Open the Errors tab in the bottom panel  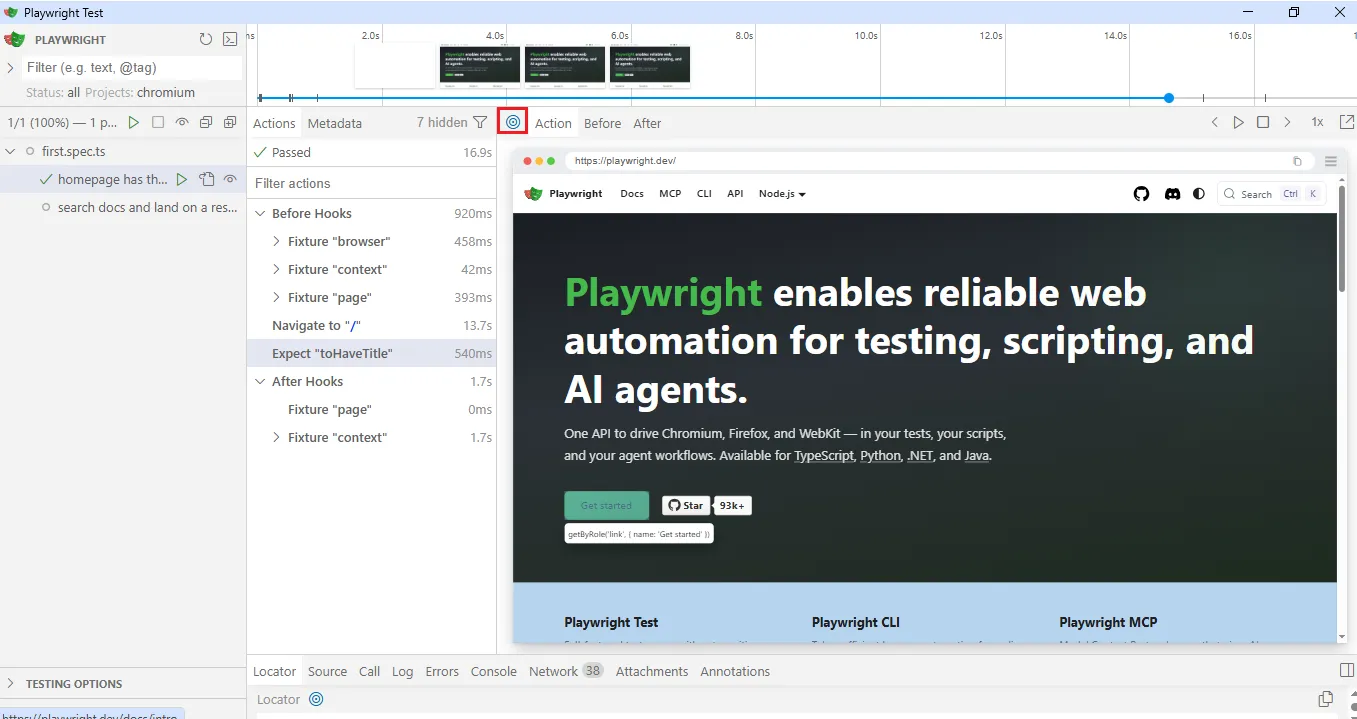point(442,671)
